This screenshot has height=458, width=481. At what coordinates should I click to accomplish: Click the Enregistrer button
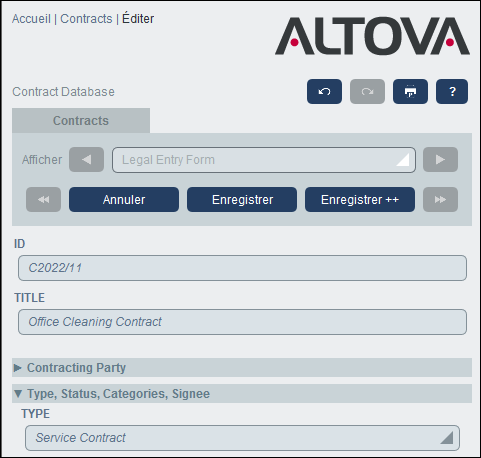point(242,200)
